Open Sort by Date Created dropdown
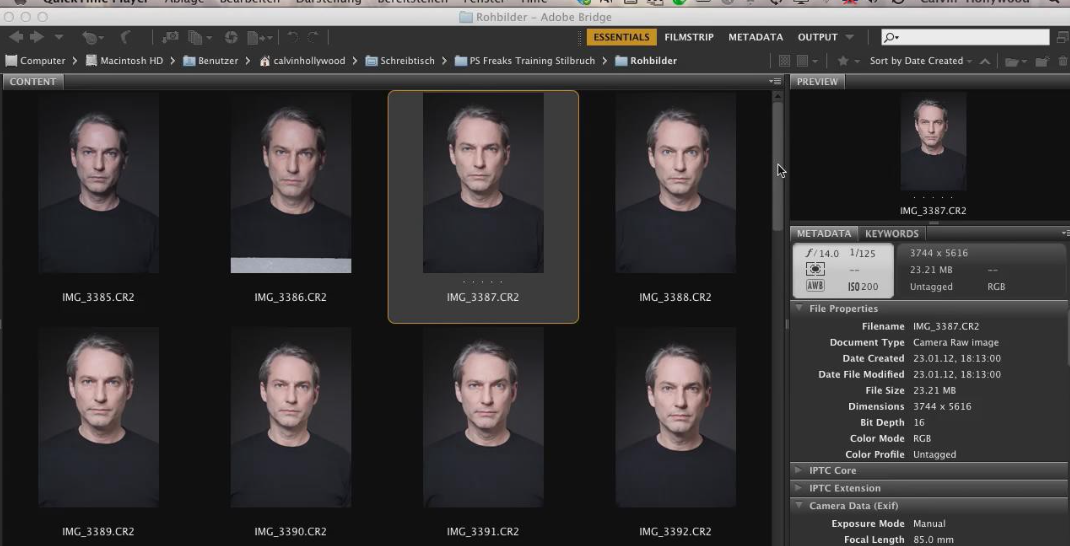This screenshot has width=1070, height=546. click(x=921, y=61)
